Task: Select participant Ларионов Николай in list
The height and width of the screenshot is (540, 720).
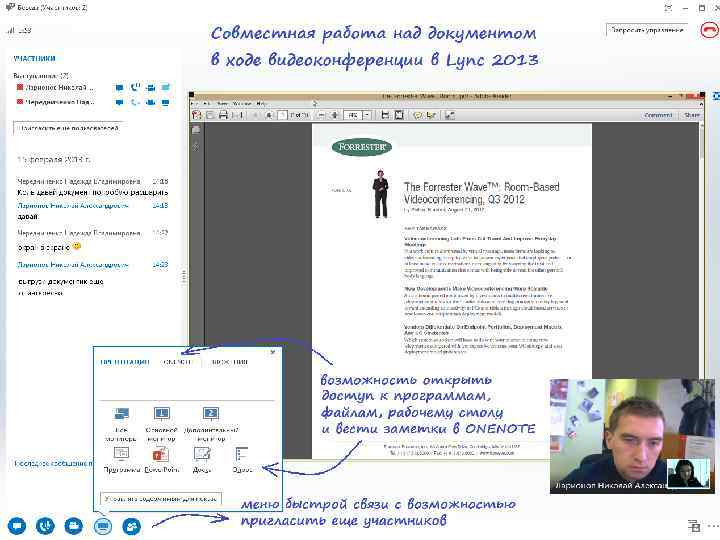Action: (x=55, y=87)
